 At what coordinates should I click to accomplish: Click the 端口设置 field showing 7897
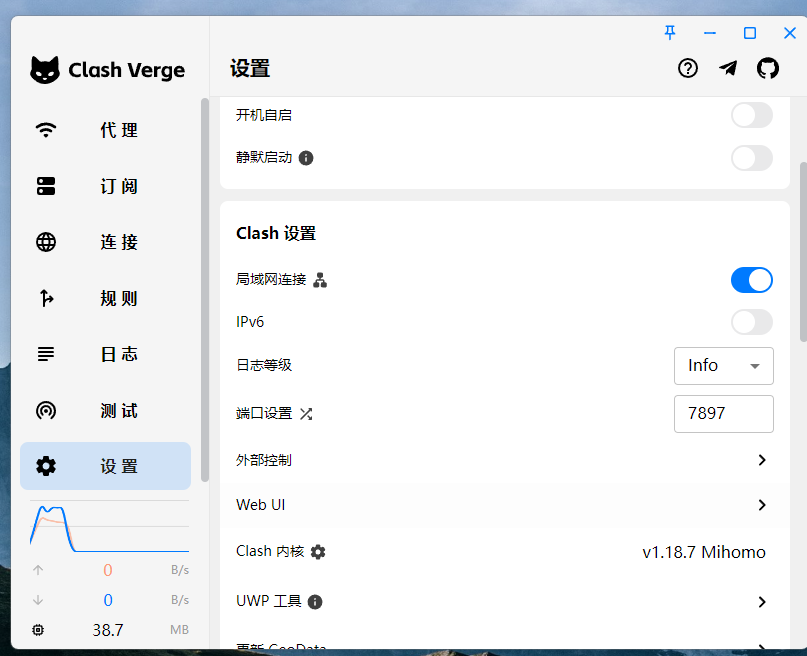724,414
